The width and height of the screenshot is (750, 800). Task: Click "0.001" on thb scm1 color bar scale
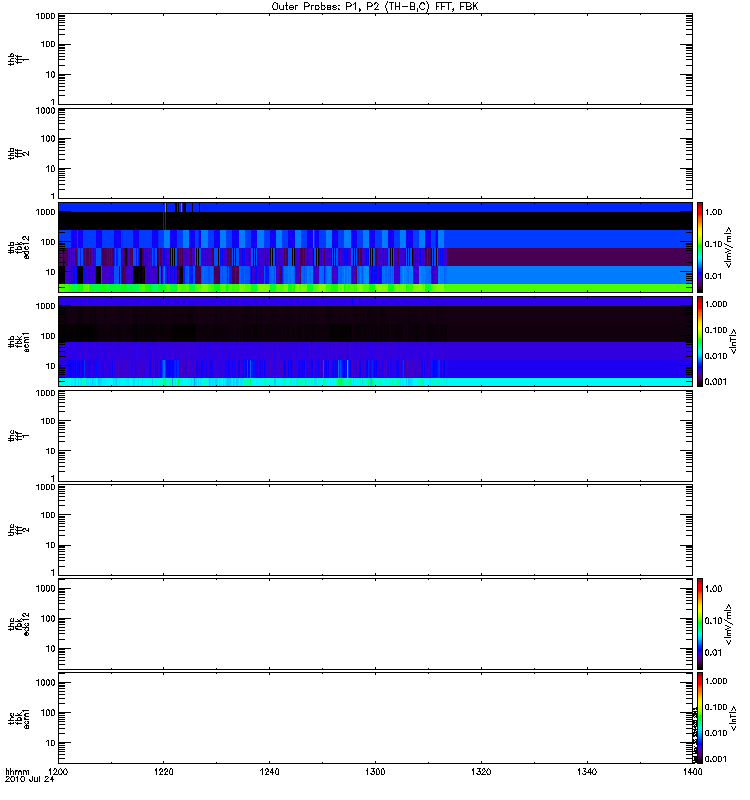tap(716, 382)
